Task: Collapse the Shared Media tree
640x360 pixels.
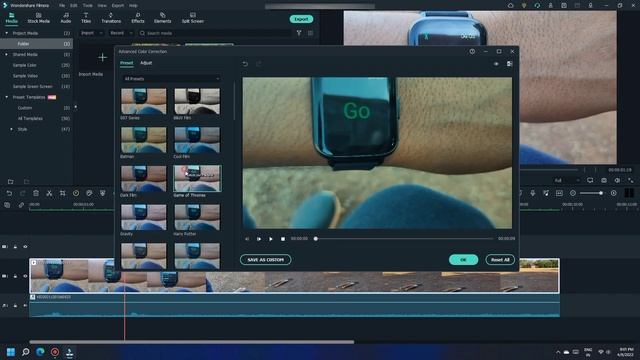Action: point(6,54)
